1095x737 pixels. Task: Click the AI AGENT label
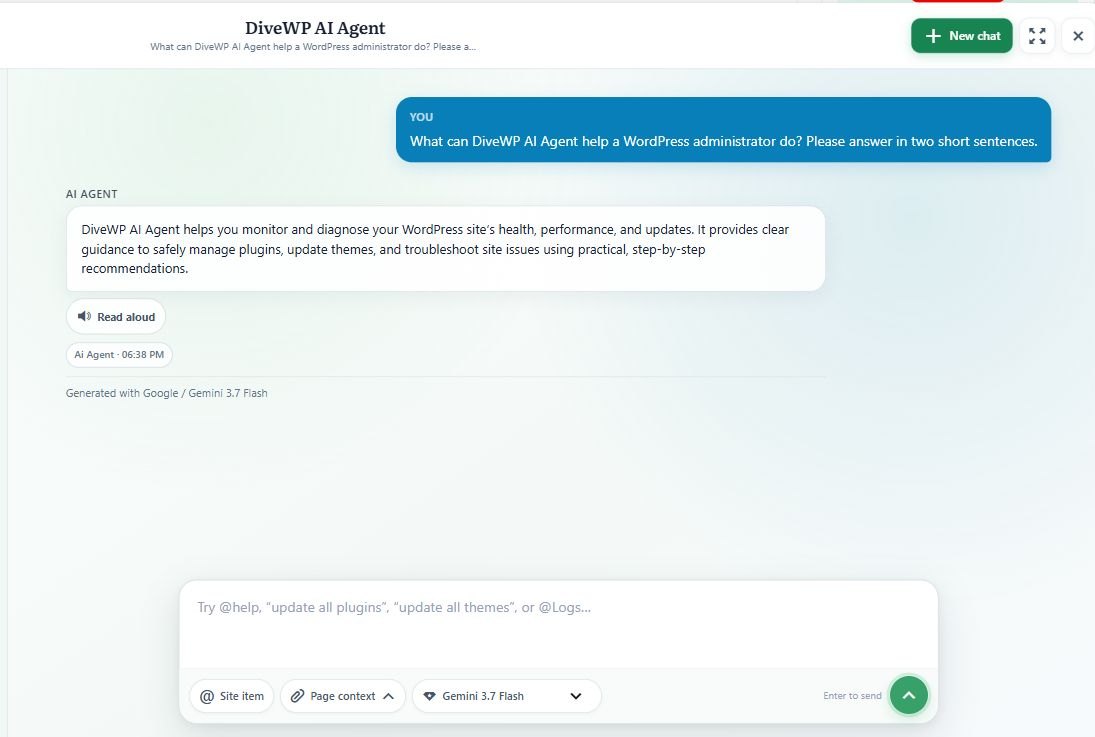91,194
